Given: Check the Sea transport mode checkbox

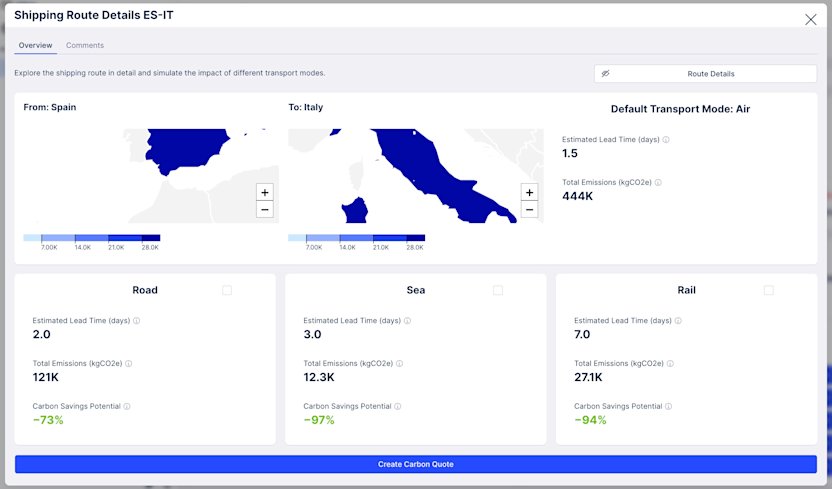Looking at the screenshot, I should click(498, 290).
